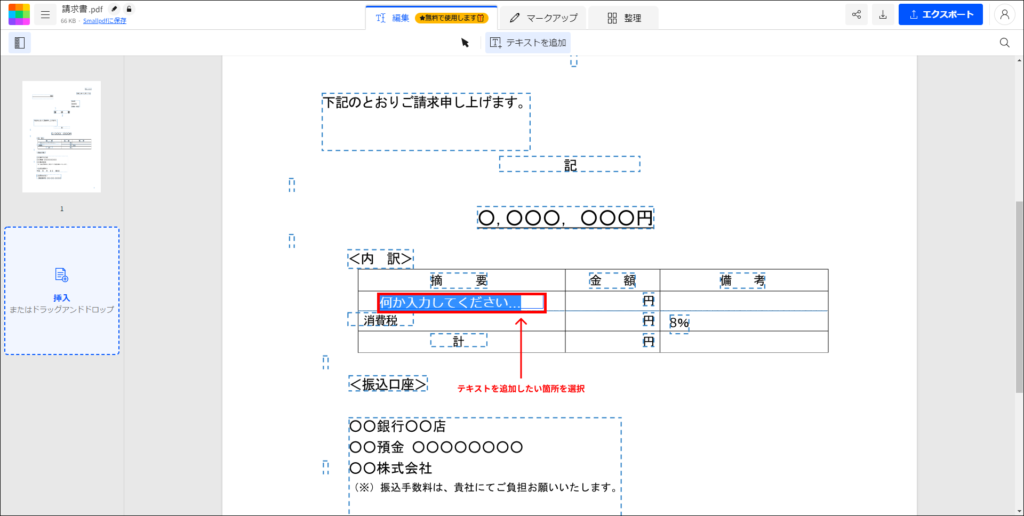
Task: Open the hamburger menu
Action: click(45, 14)
